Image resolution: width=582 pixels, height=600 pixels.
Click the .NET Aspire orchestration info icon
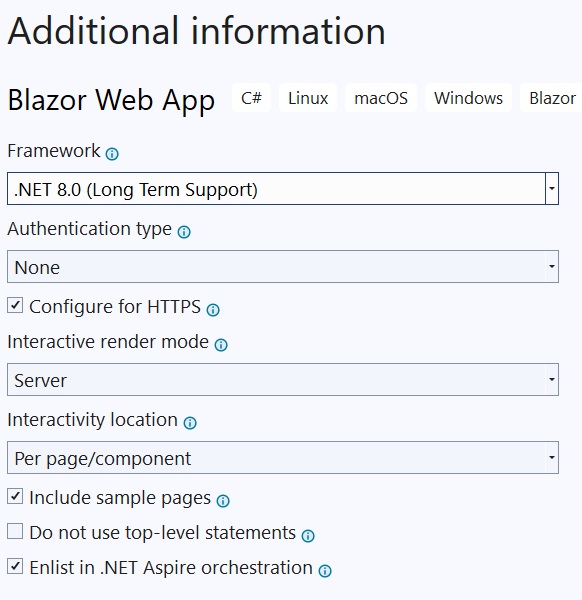(325, 571)
